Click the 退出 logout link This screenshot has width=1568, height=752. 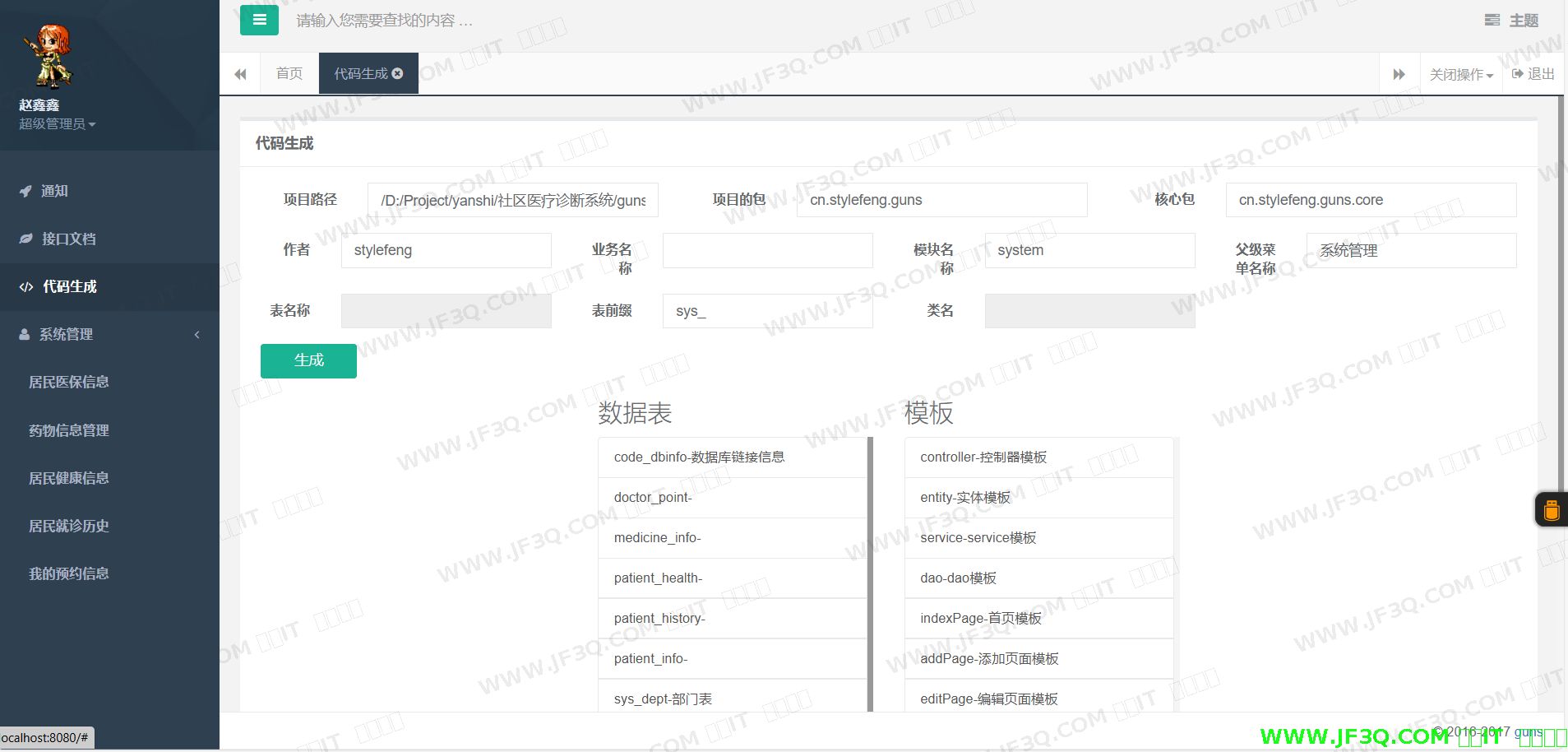pyautogui.click(x=1533, y=74)
